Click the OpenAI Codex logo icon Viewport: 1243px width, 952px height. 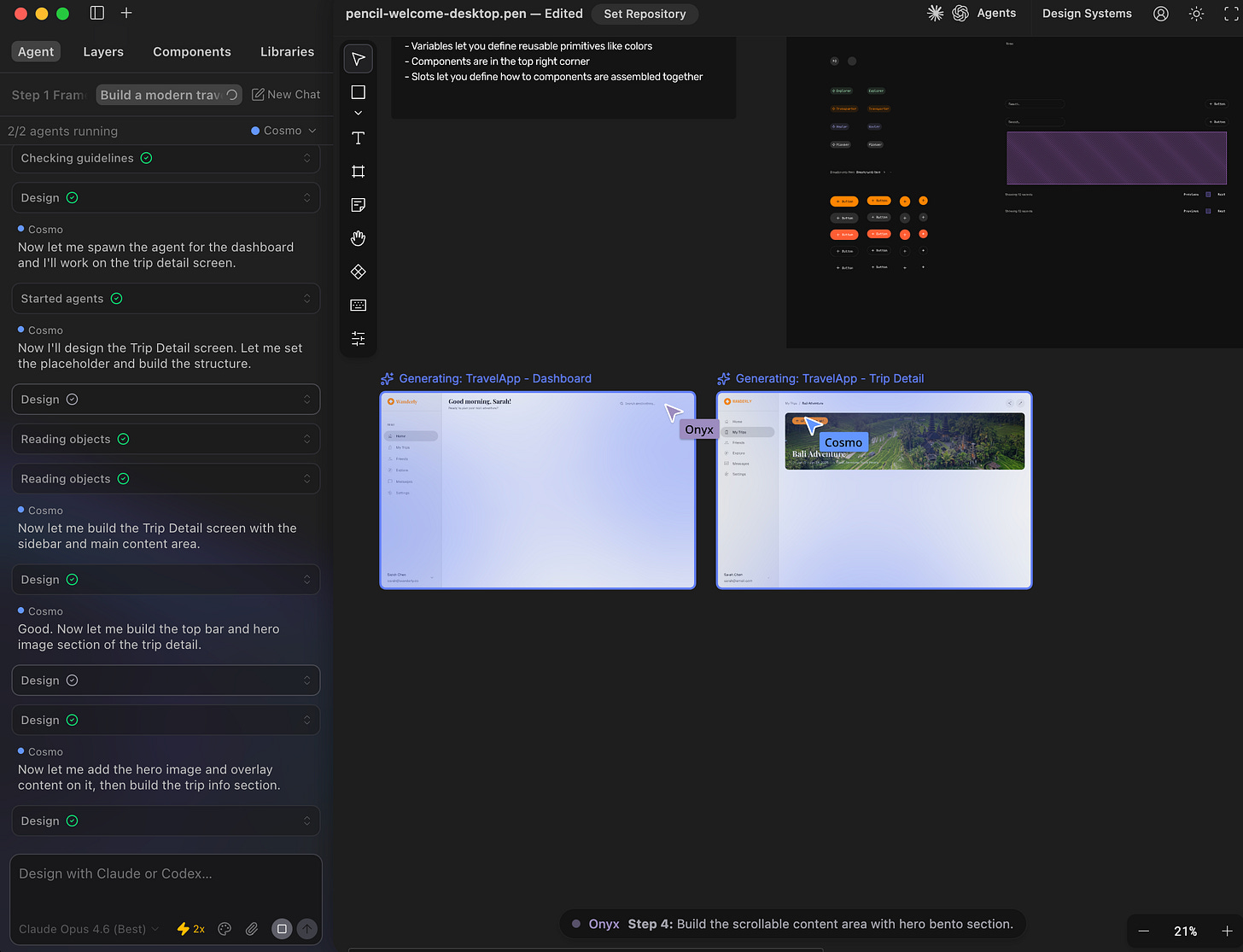[x=960, y=13]
